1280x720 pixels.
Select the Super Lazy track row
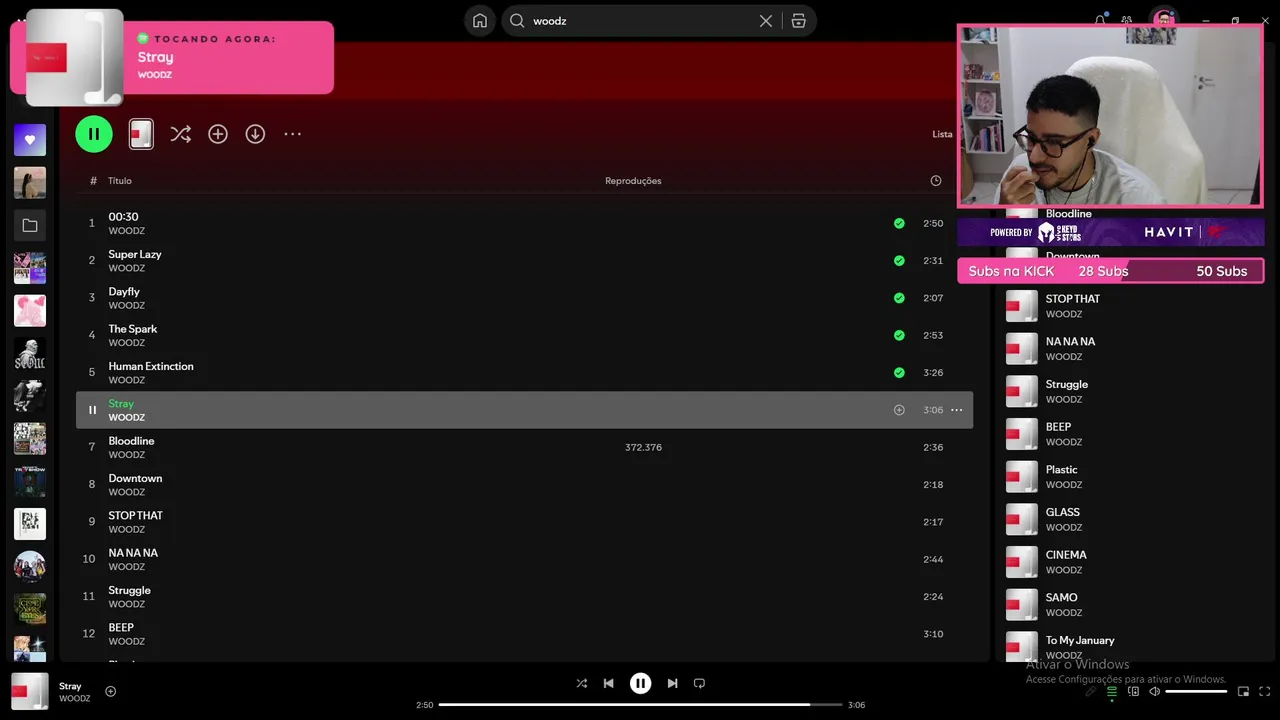point(524,260)
